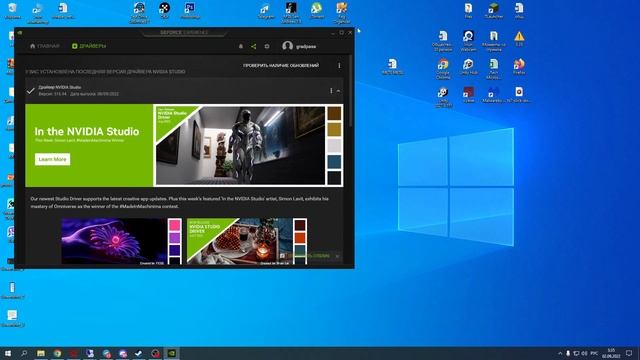Open the yellow warning triangle desktop icon
Viewport: 640px width, 360px height.
tap(519, 39)
